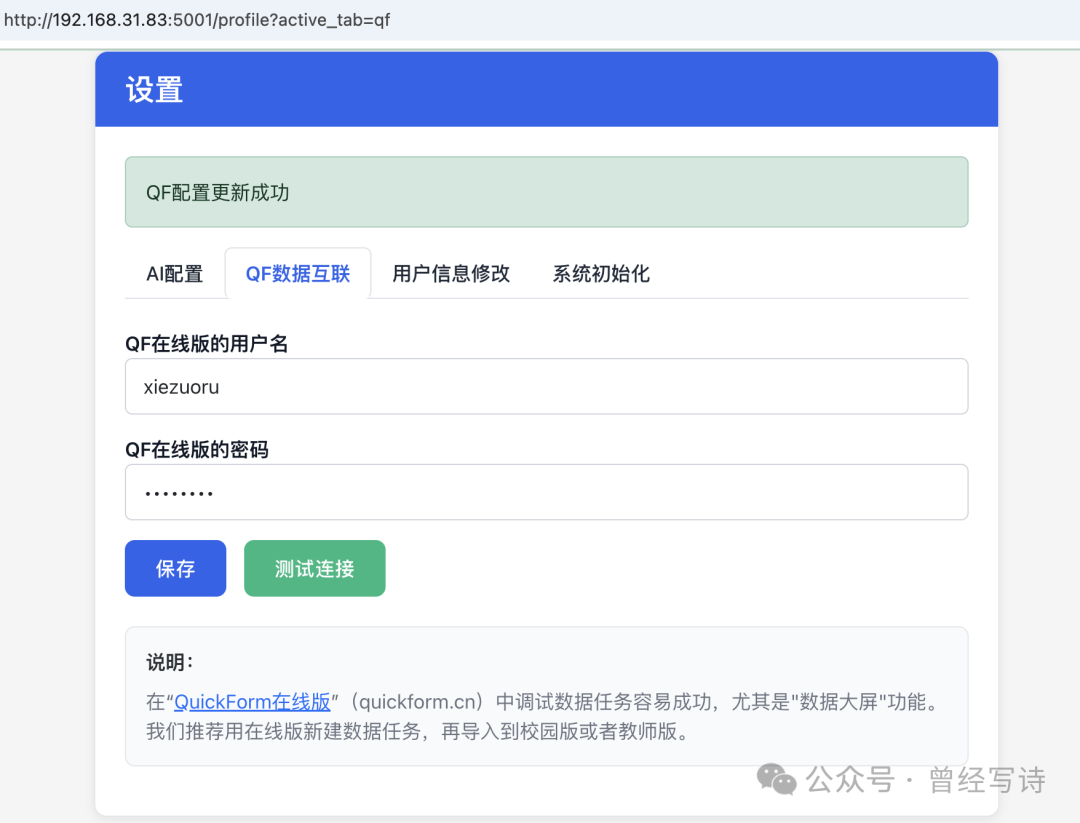Open the 用户信息修改 tab
1080x823 pixels.
coord(451,273)
